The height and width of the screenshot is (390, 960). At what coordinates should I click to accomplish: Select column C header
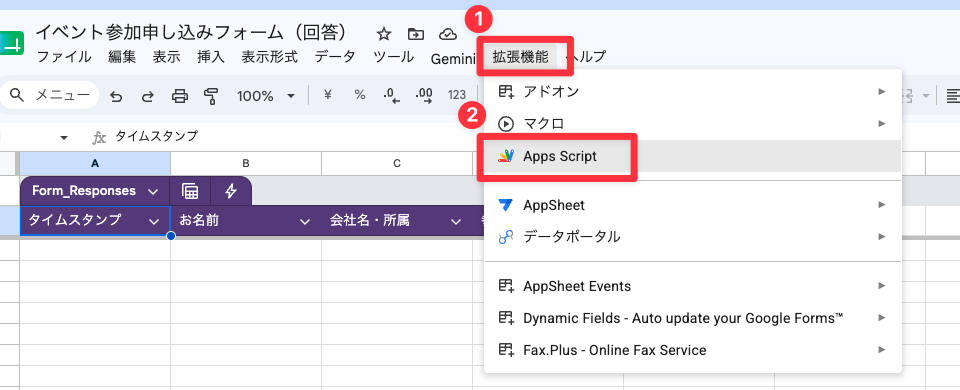[397, 163]
